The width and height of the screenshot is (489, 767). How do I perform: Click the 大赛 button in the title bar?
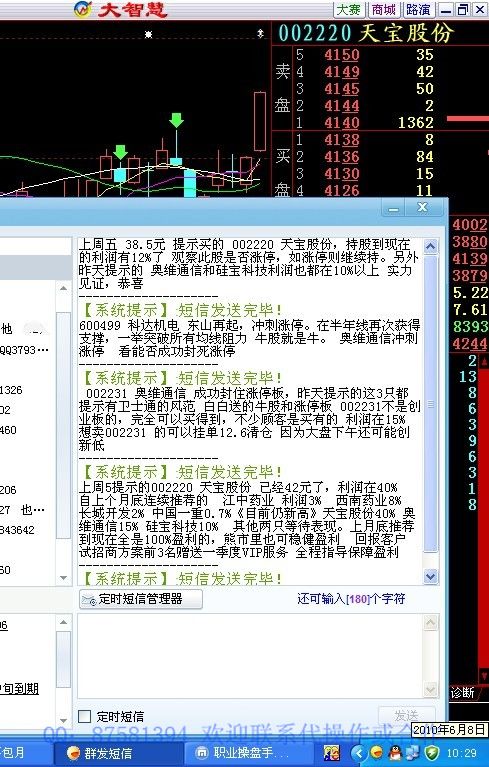pyautogui.click(x=349, y=9)
